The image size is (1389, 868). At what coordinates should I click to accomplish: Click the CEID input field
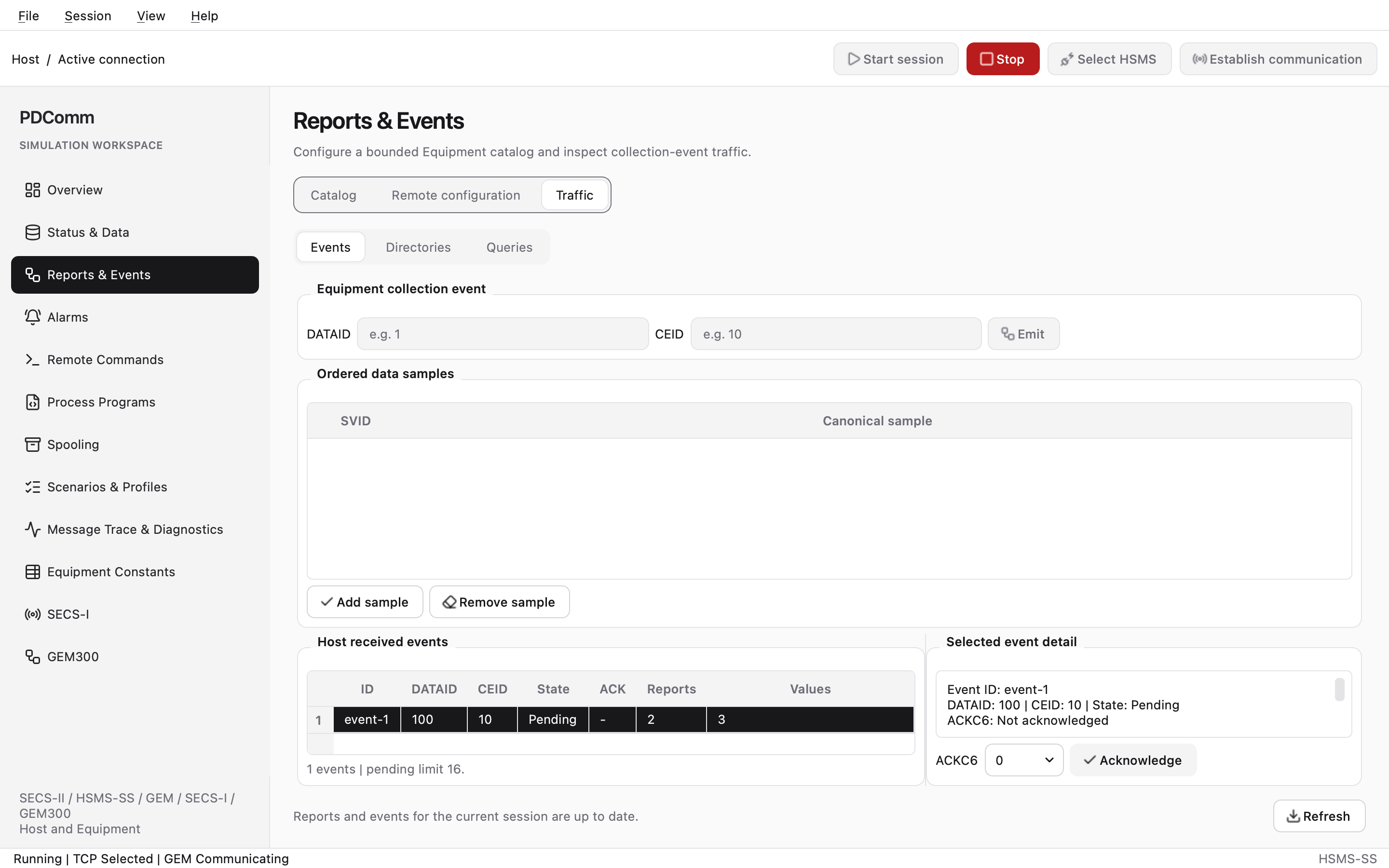click(836, 334)
